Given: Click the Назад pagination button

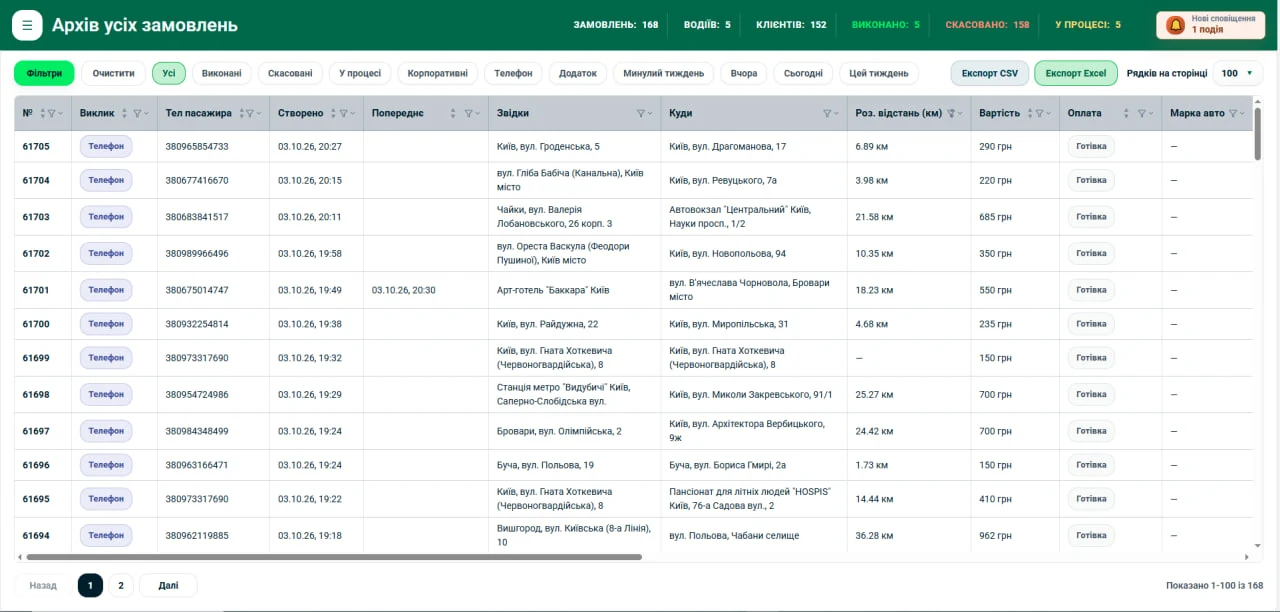Looking at the screenshot, I should tap(43, 585).
